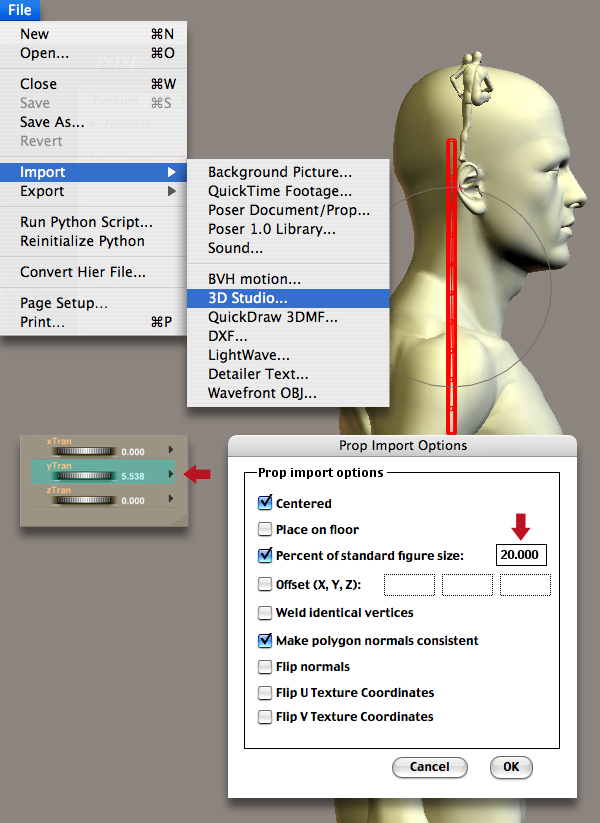600x823 pixels.
Task: Enable Place on floor checkbox
Action: (x=265, y=529)
